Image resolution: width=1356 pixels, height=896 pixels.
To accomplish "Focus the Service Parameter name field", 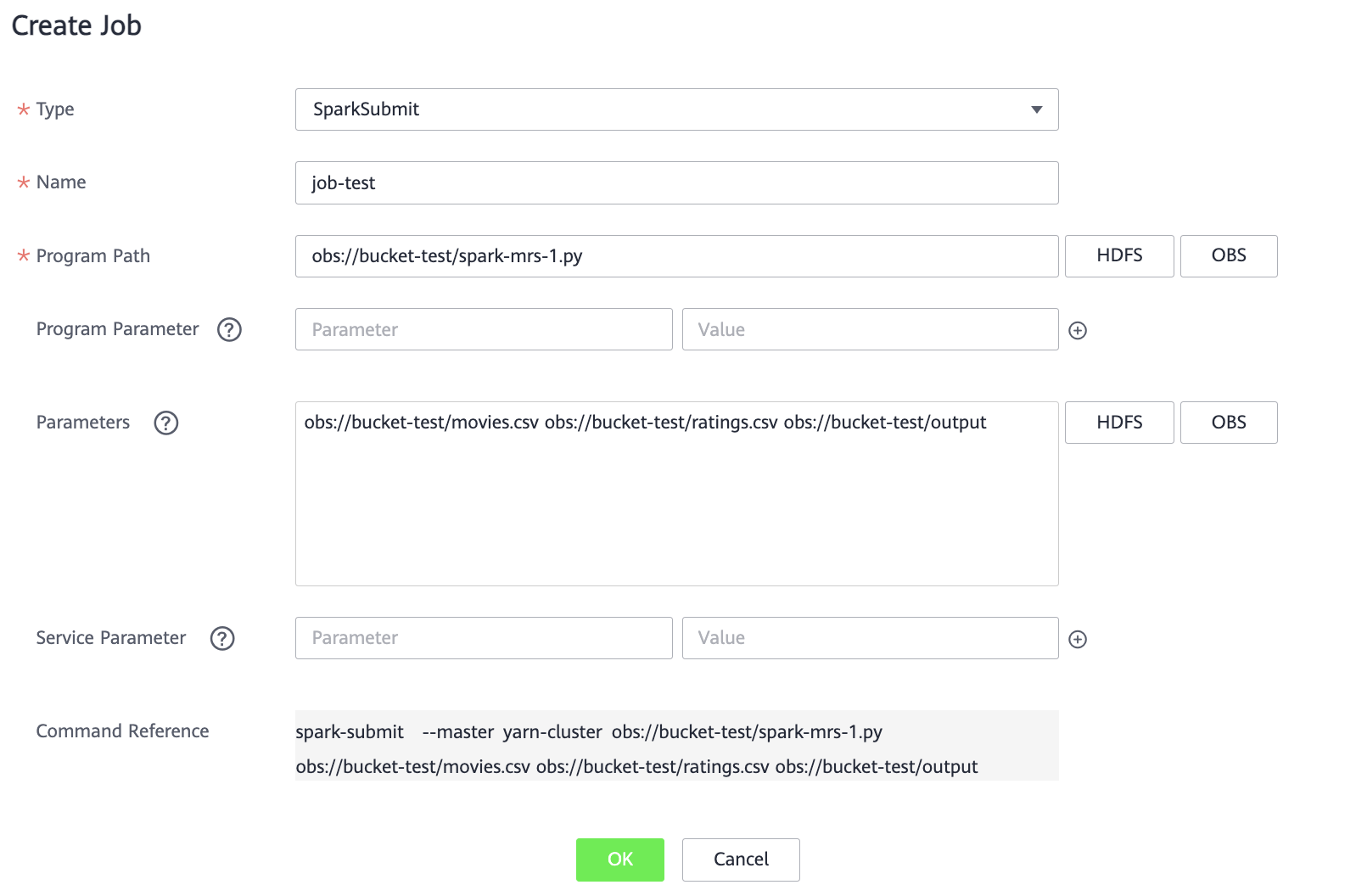I will [484, 638].
